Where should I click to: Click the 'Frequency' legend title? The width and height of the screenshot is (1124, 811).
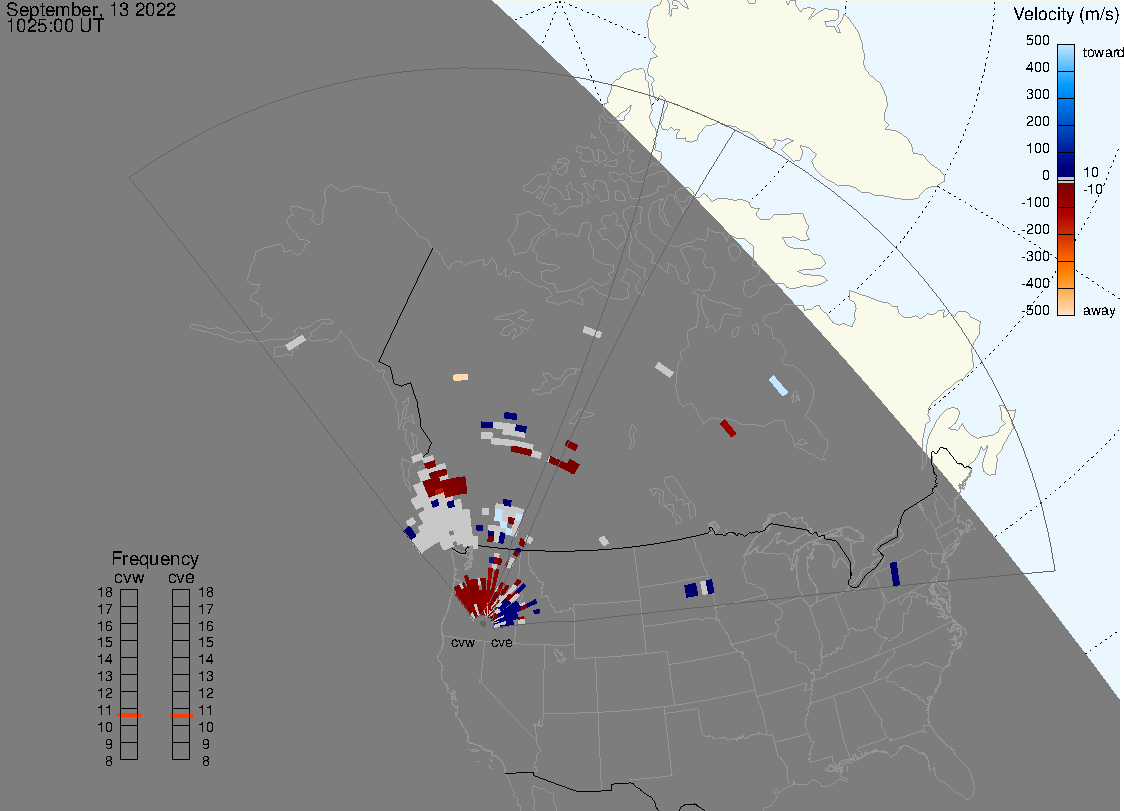tap(155, 559)
